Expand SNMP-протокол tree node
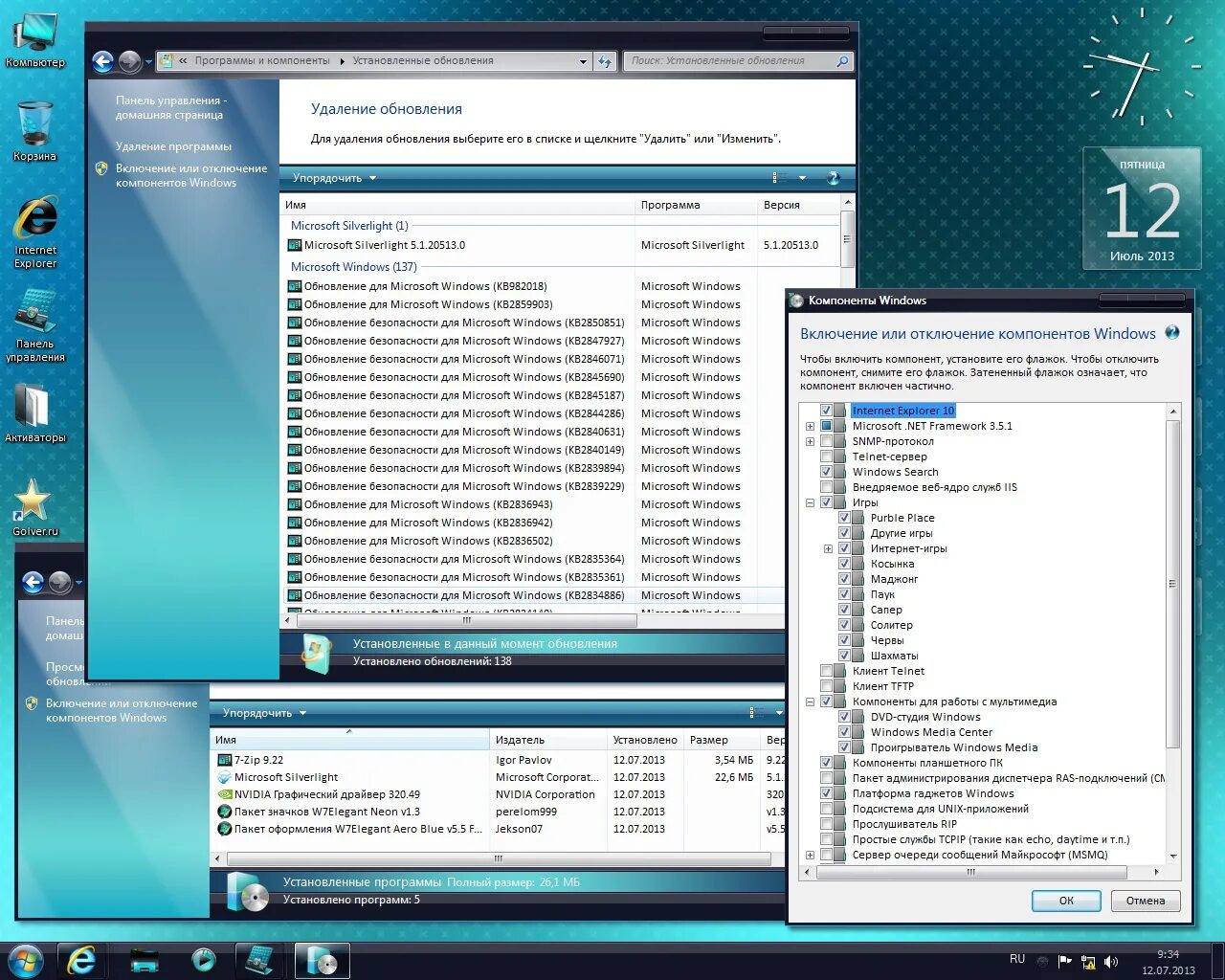The height and width of the screenshot is (980, 1225). coord(811,441)
